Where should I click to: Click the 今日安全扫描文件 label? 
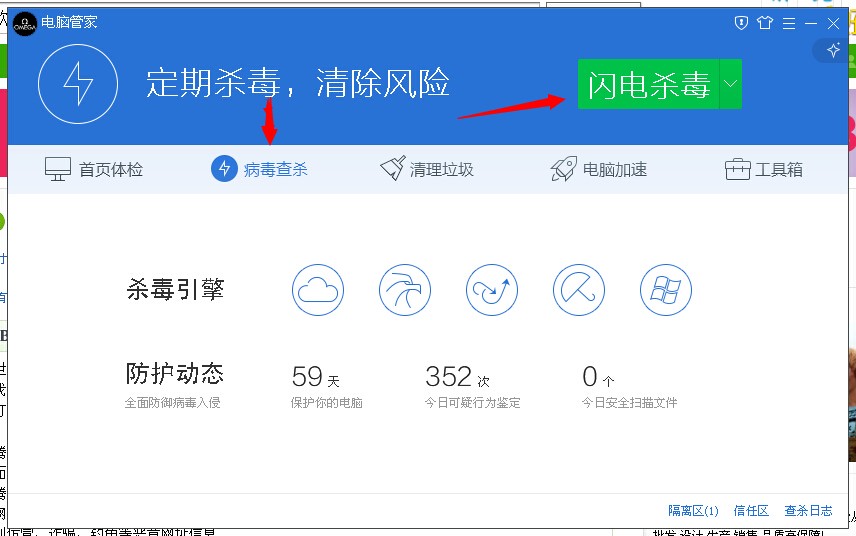click(x=629, y=403)
